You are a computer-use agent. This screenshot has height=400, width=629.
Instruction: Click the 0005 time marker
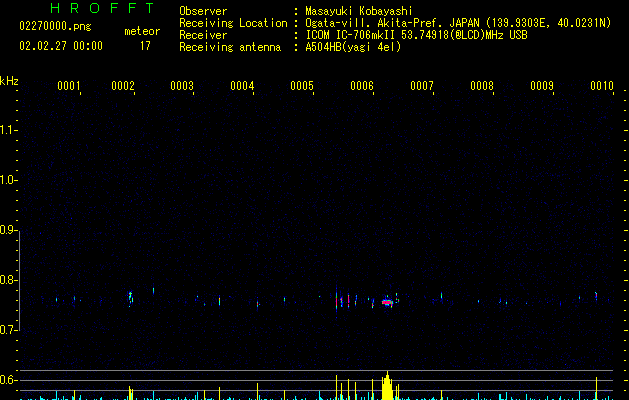(302, 85)
